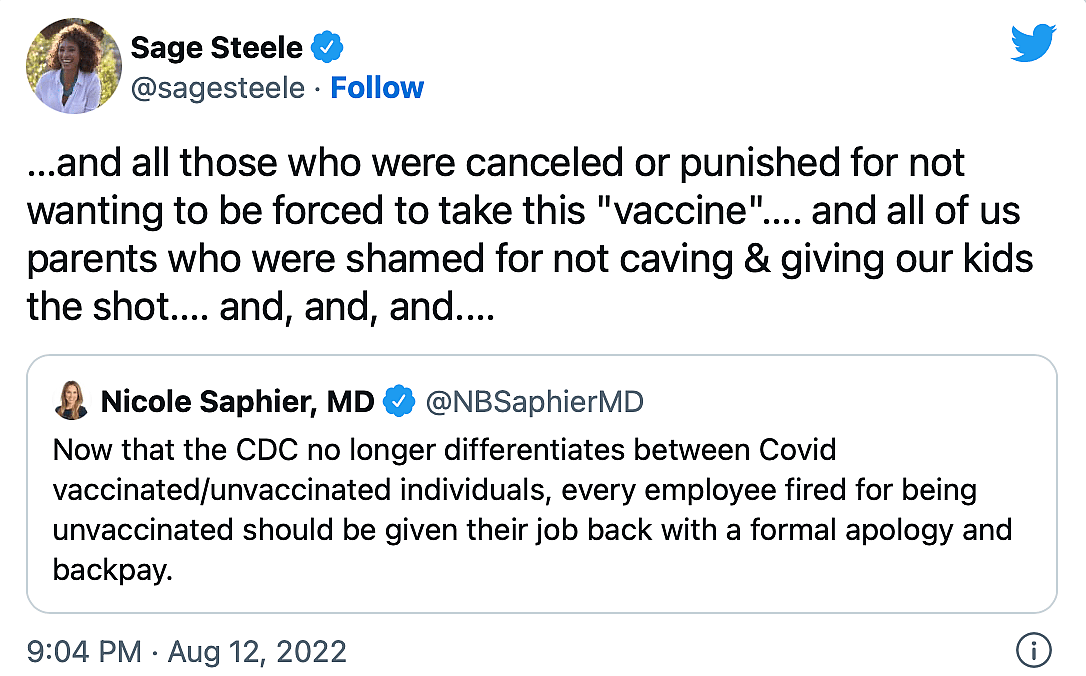Open the 9:04 PM tweet time
This screenshot has height=676, width=1086.
point(84,652)
